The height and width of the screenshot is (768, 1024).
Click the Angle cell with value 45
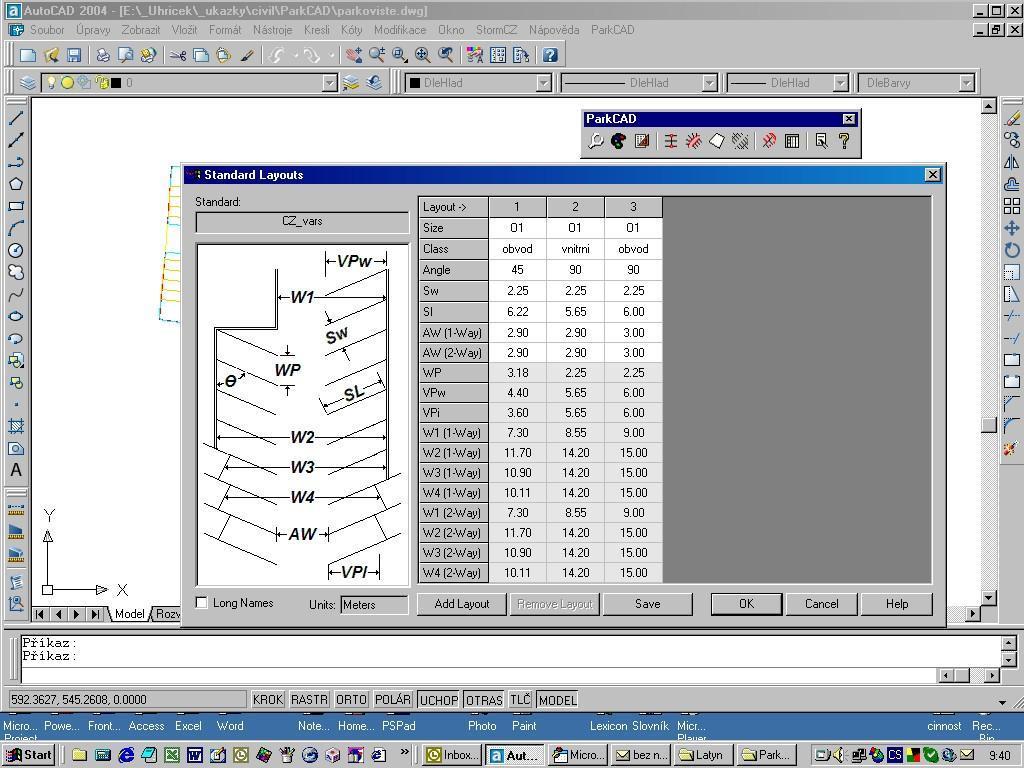coord(517,270)
